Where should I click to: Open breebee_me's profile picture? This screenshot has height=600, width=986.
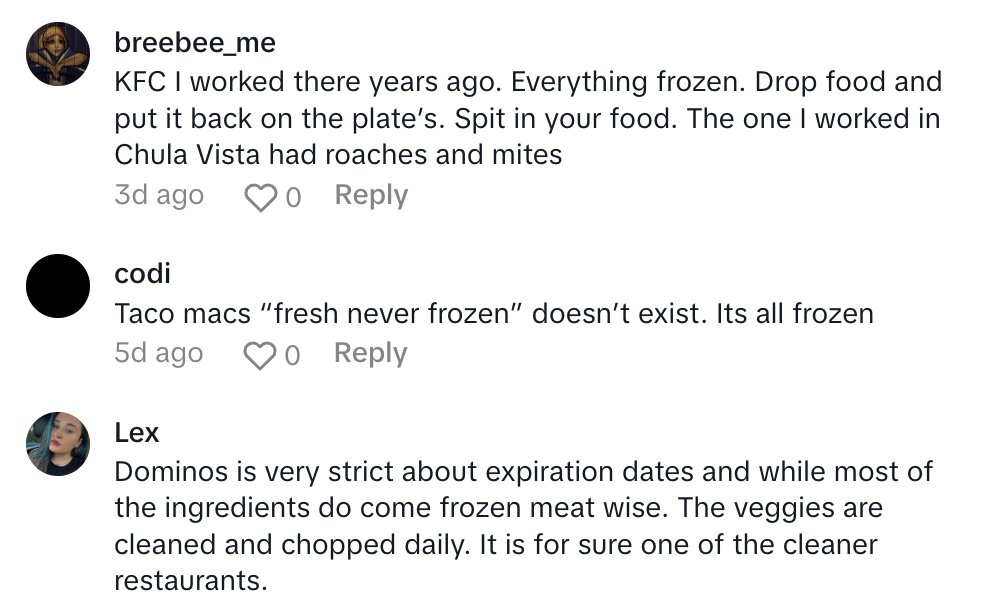tap(59, 54)
